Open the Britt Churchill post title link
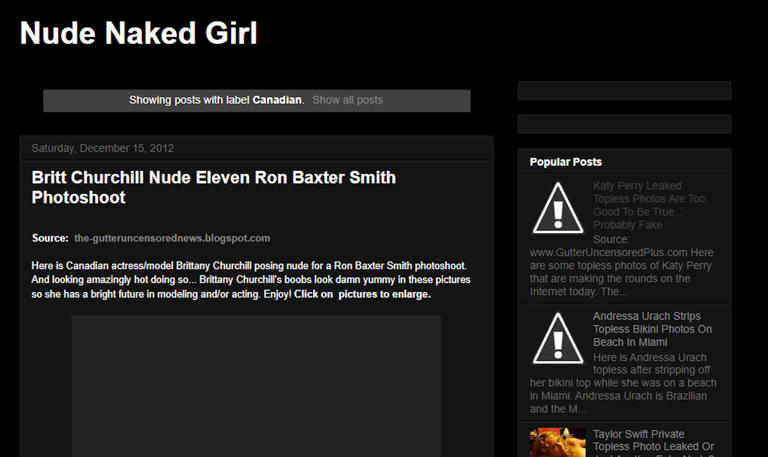Viewport: 768px width, 457px height. [213, 187]
